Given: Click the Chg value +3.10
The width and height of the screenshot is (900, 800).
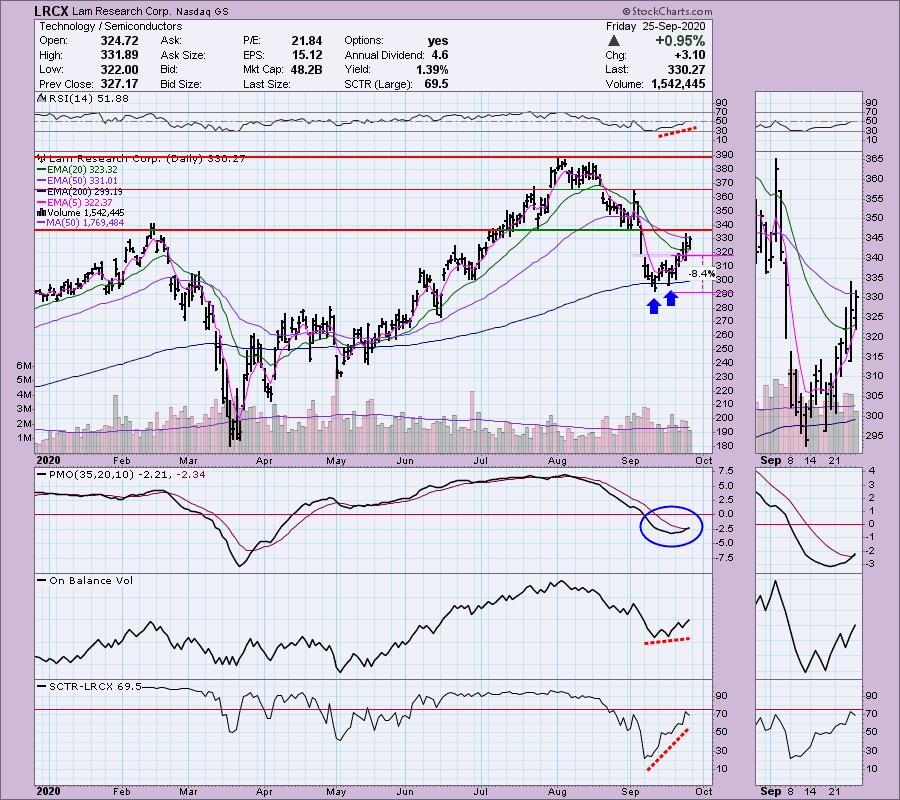Looking at the screenshot, I should tap(689, 55).
